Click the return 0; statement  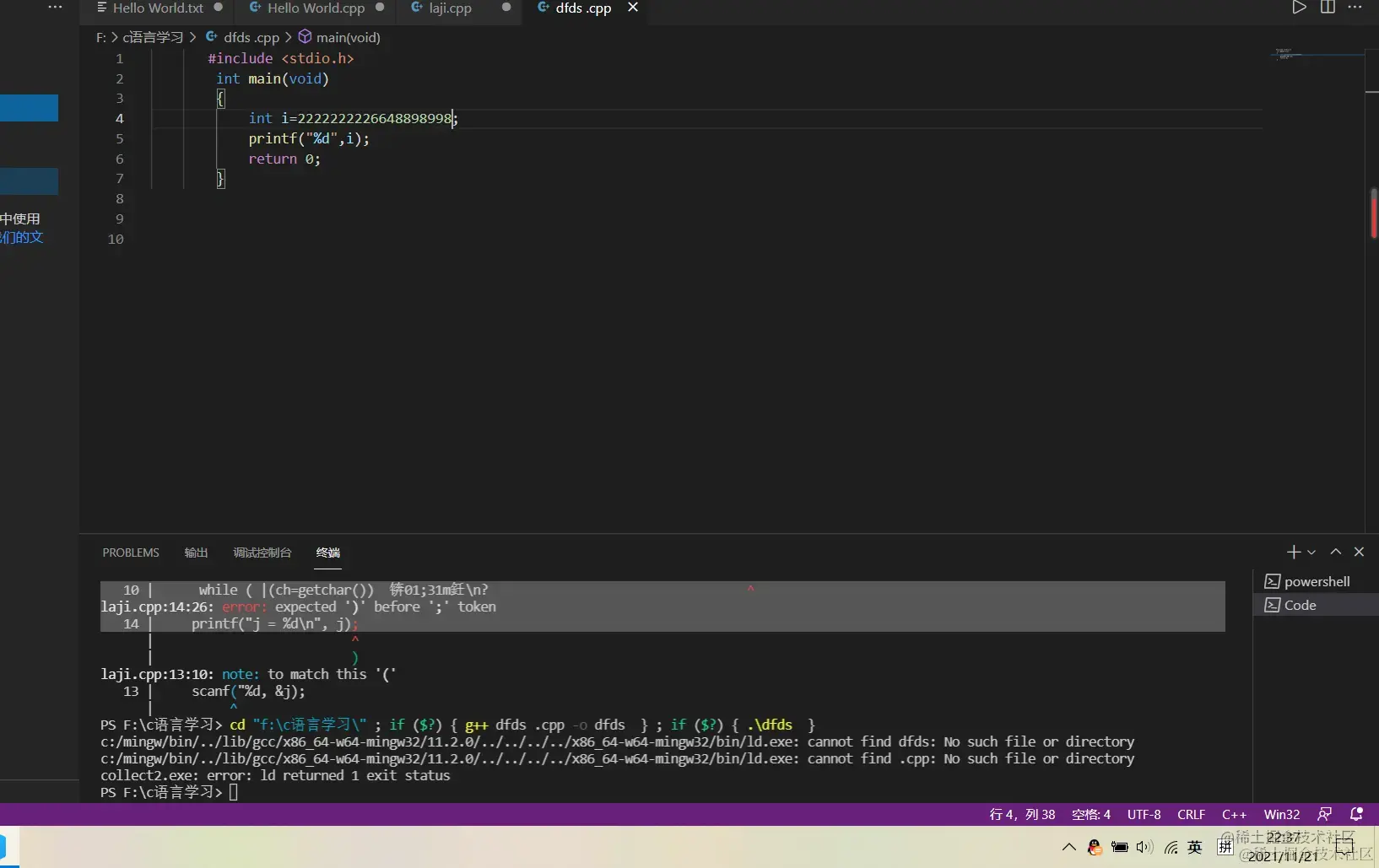[x=284, y=159]
